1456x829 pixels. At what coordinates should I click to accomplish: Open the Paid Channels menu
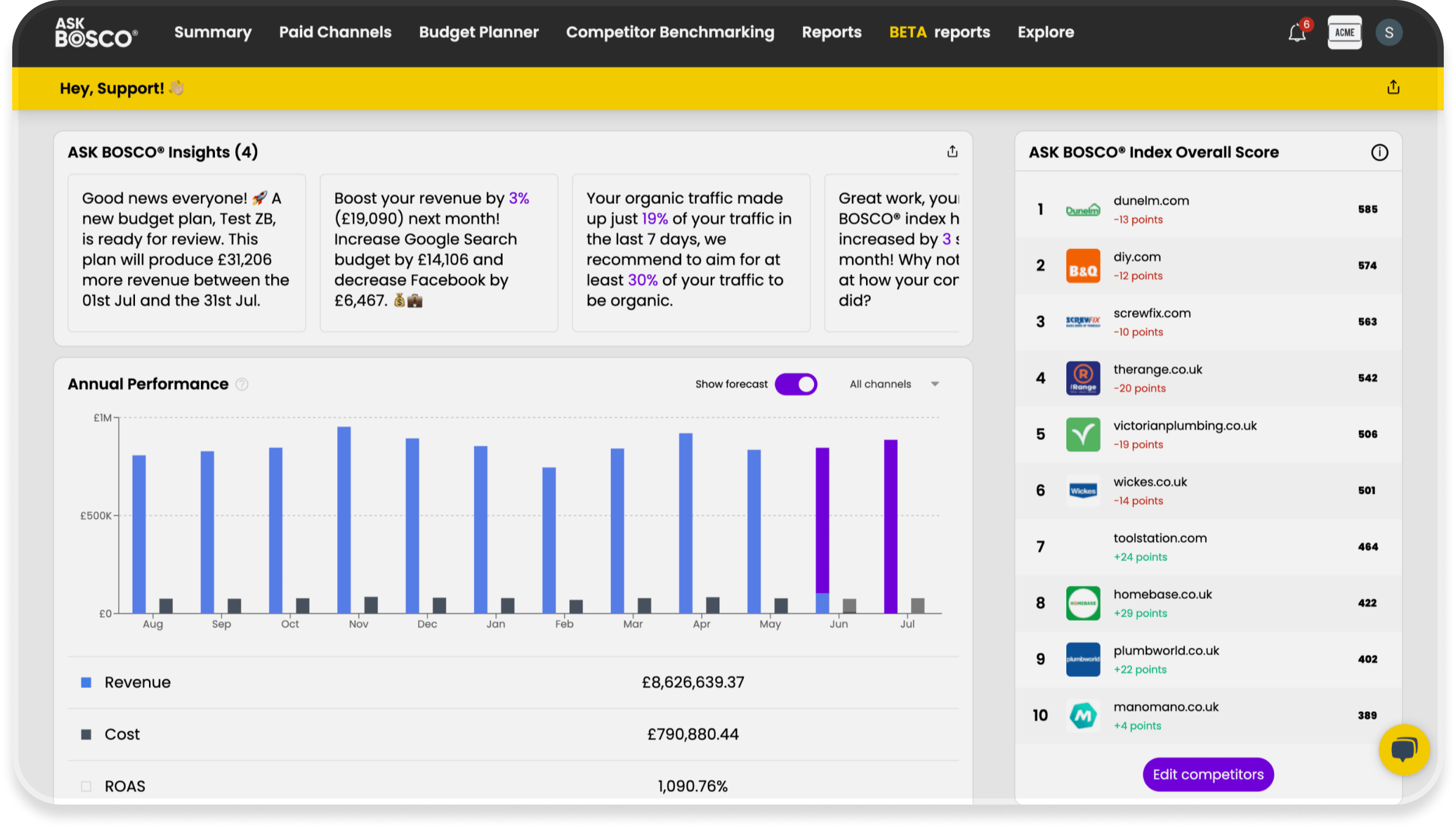(x=335, y=32)
